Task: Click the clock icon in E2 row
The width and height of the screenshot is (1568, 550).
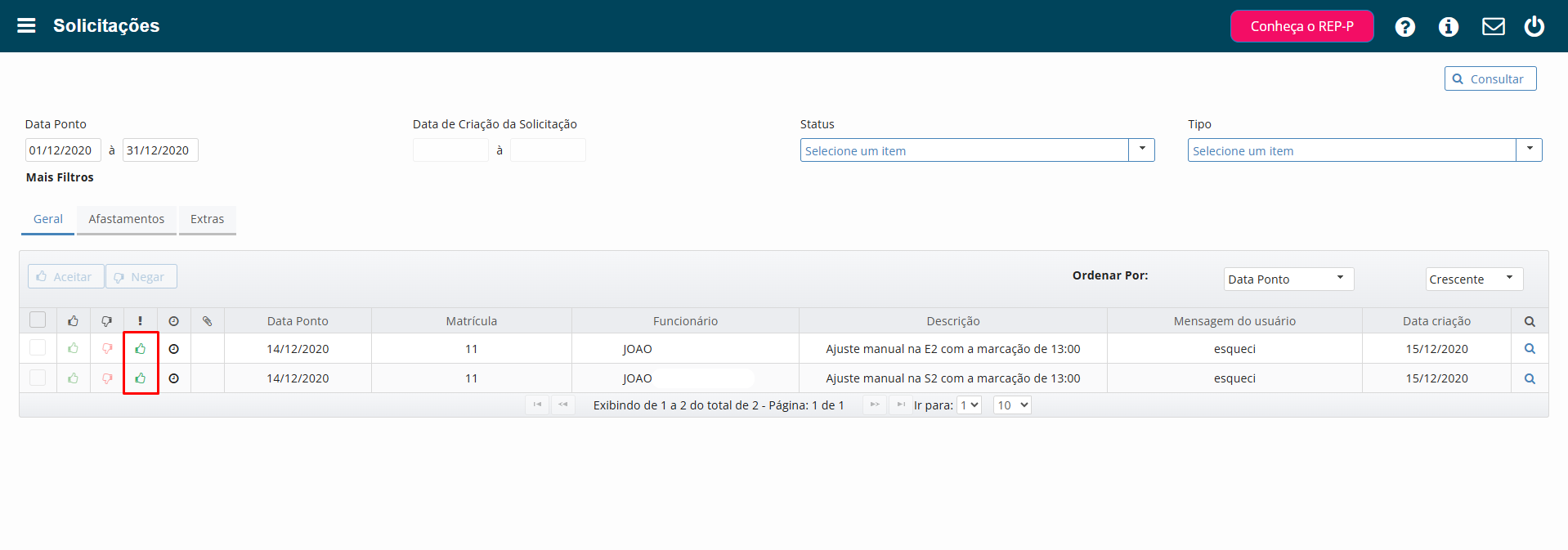Action: (173, 349)
